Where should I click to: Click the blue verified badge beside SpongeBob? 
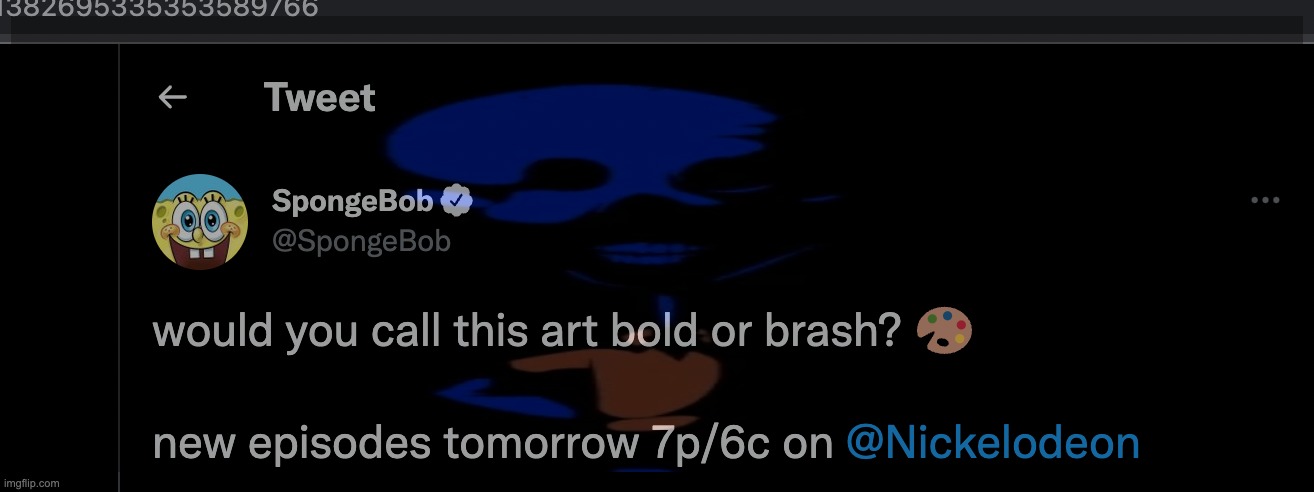456,201
